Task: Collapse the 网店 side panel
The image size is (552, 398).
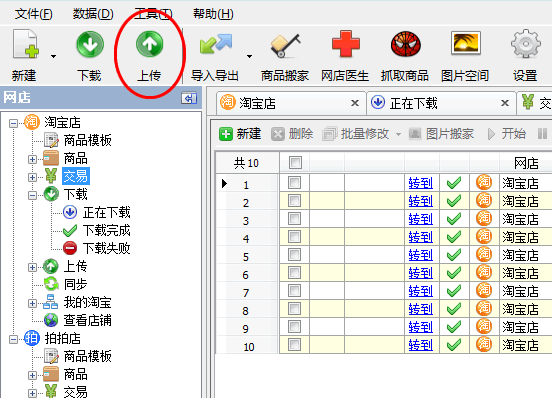Action: pos(189,98)
